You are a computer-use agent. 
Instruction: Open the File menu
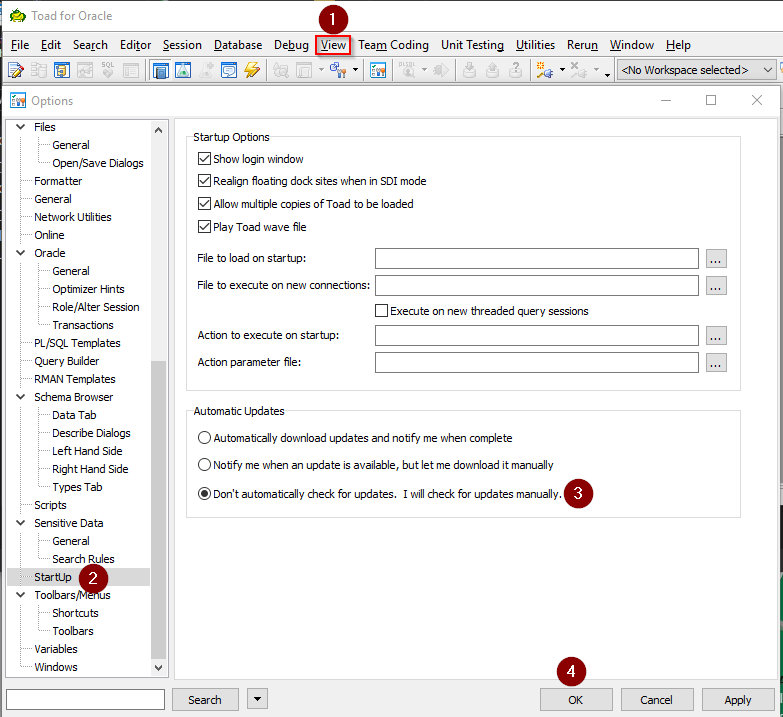[x=20, y=45]
